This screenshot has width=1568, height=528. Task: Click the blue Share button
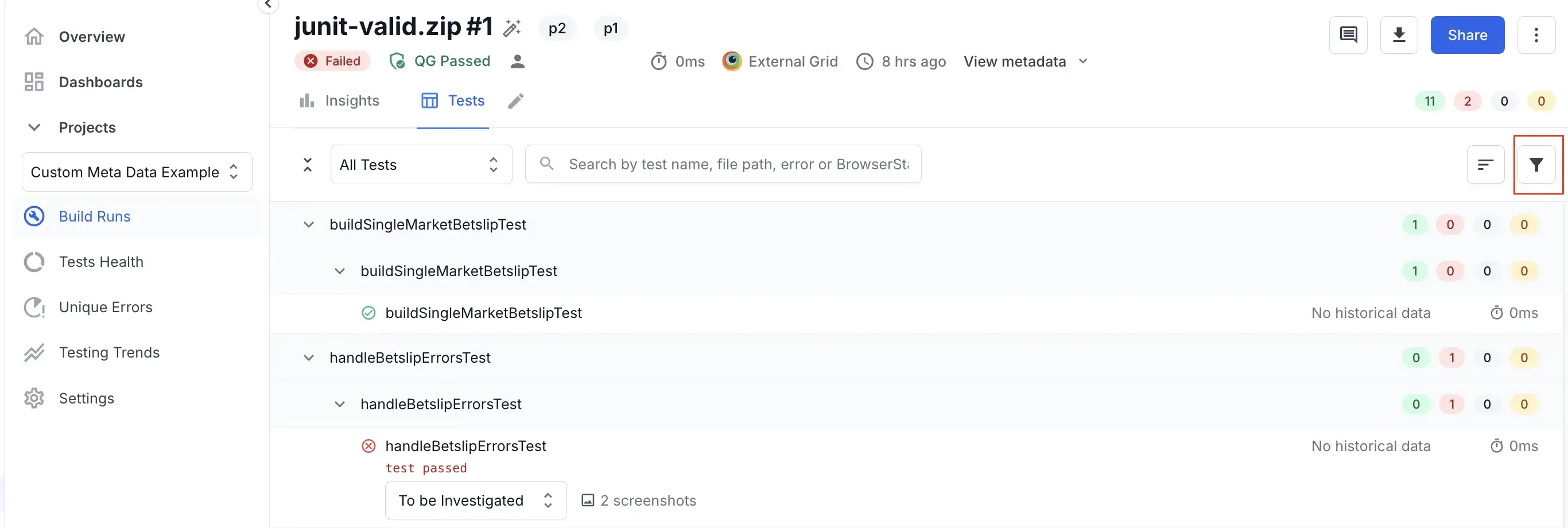[1467, 36]
